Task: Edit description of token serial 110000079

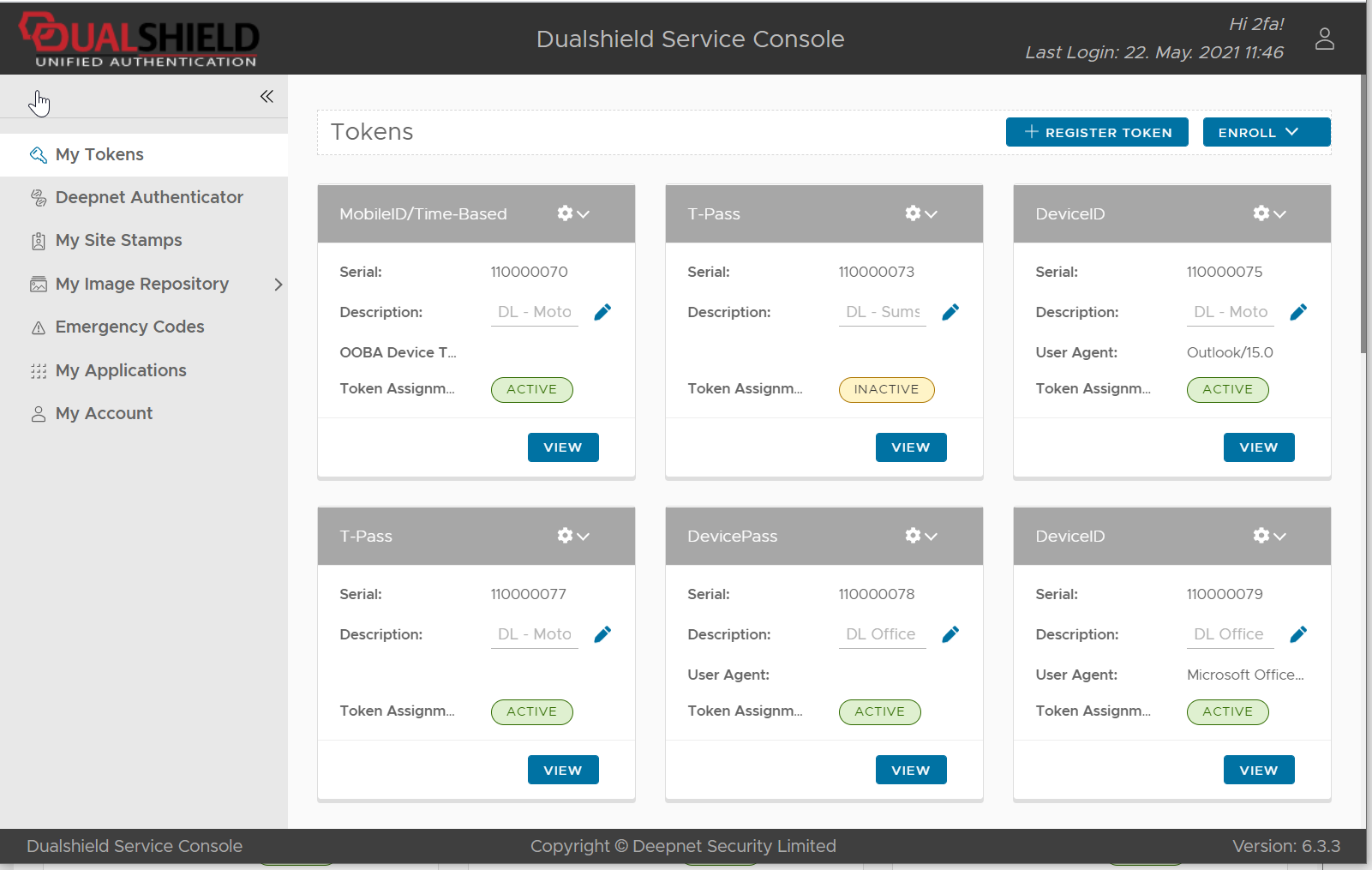Action: point(1298,634)
